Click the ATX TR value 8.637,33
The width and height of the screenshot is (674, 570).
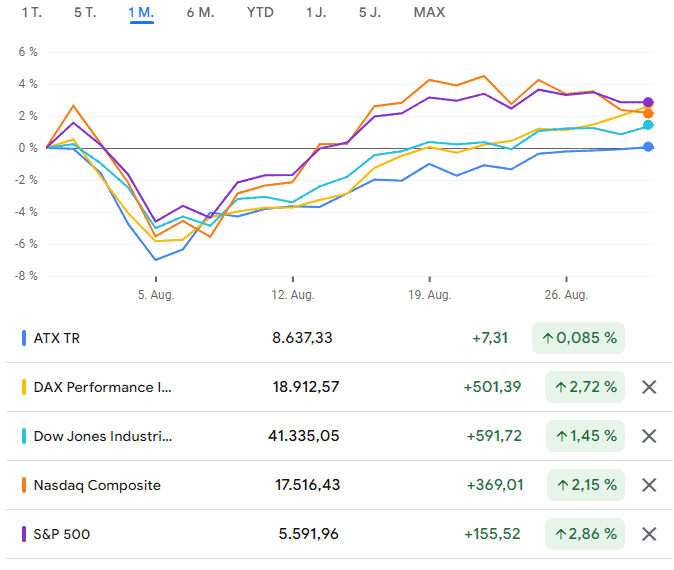tap(302, 338)
